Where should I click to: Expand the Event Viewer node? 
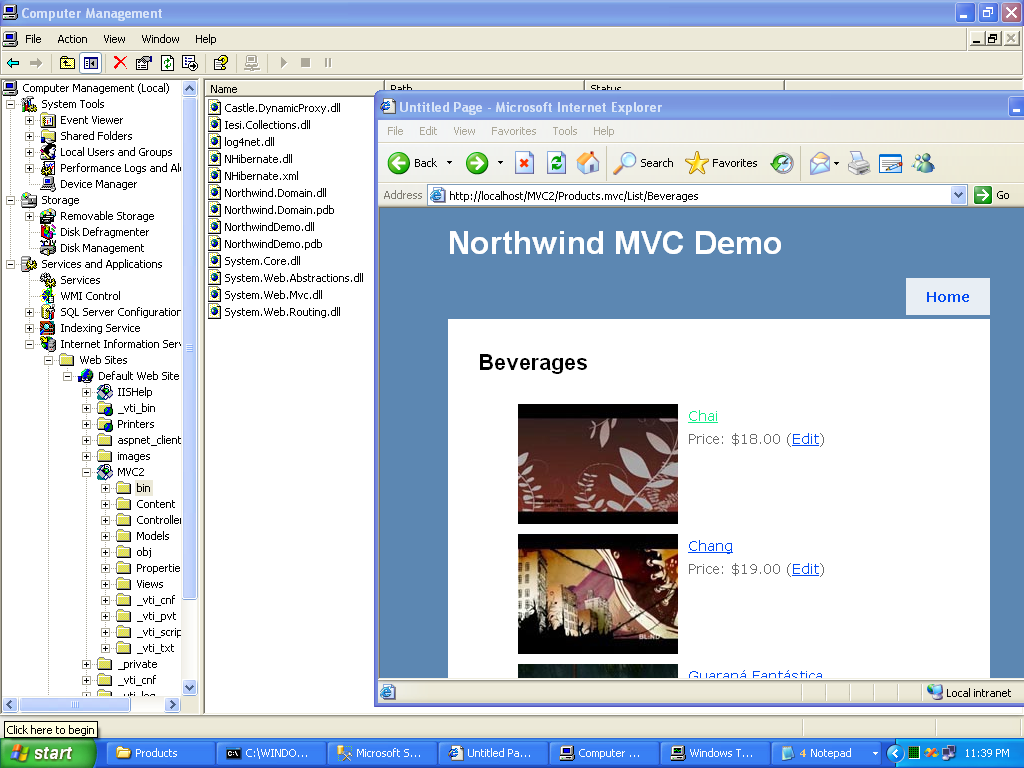pos(29,120)
